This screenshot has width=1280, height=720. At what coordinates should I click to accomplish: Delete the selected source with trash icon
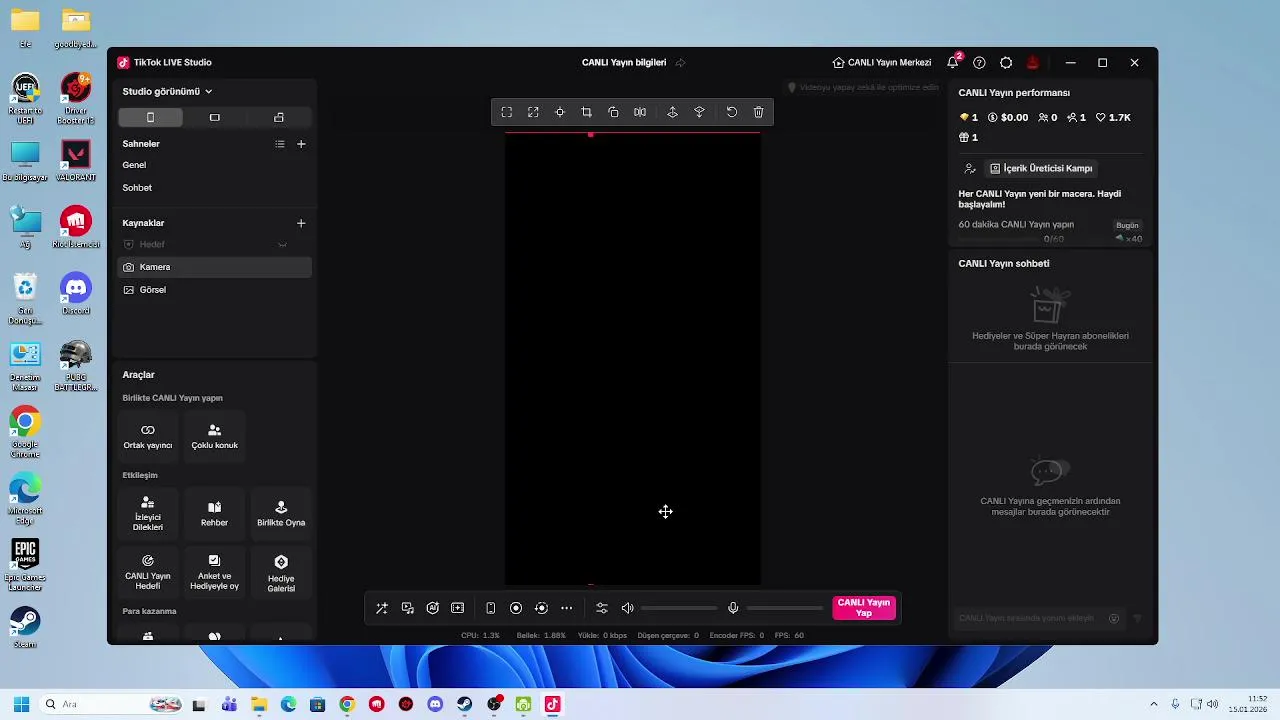(x=758, y=112)
